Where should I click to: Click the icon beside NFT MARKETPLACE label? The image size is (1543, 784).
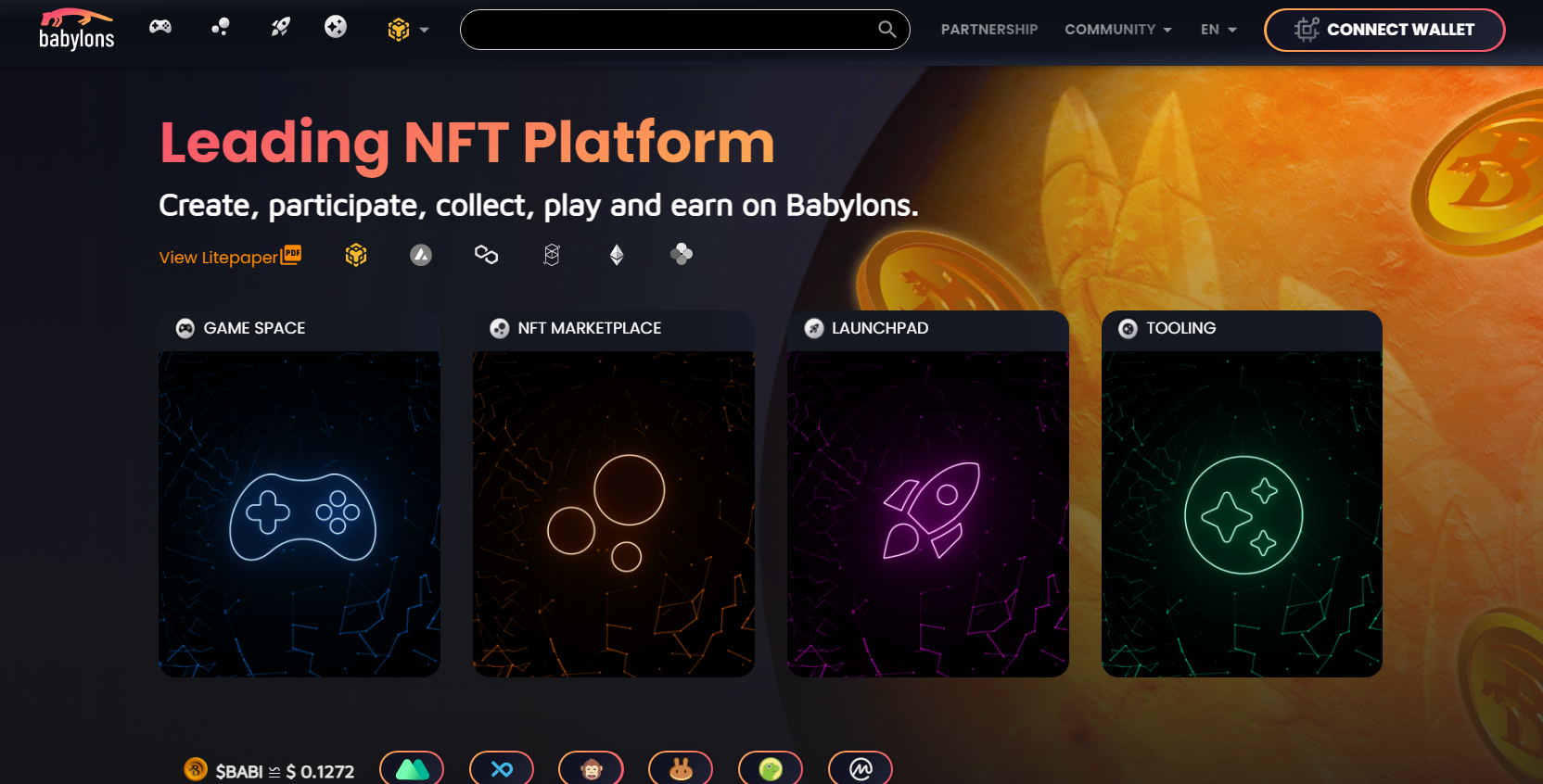pos(500,329)
